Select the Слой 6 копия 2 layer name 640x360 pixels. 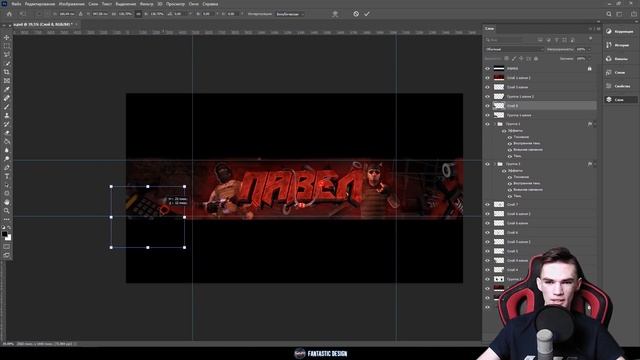[518, 214]
